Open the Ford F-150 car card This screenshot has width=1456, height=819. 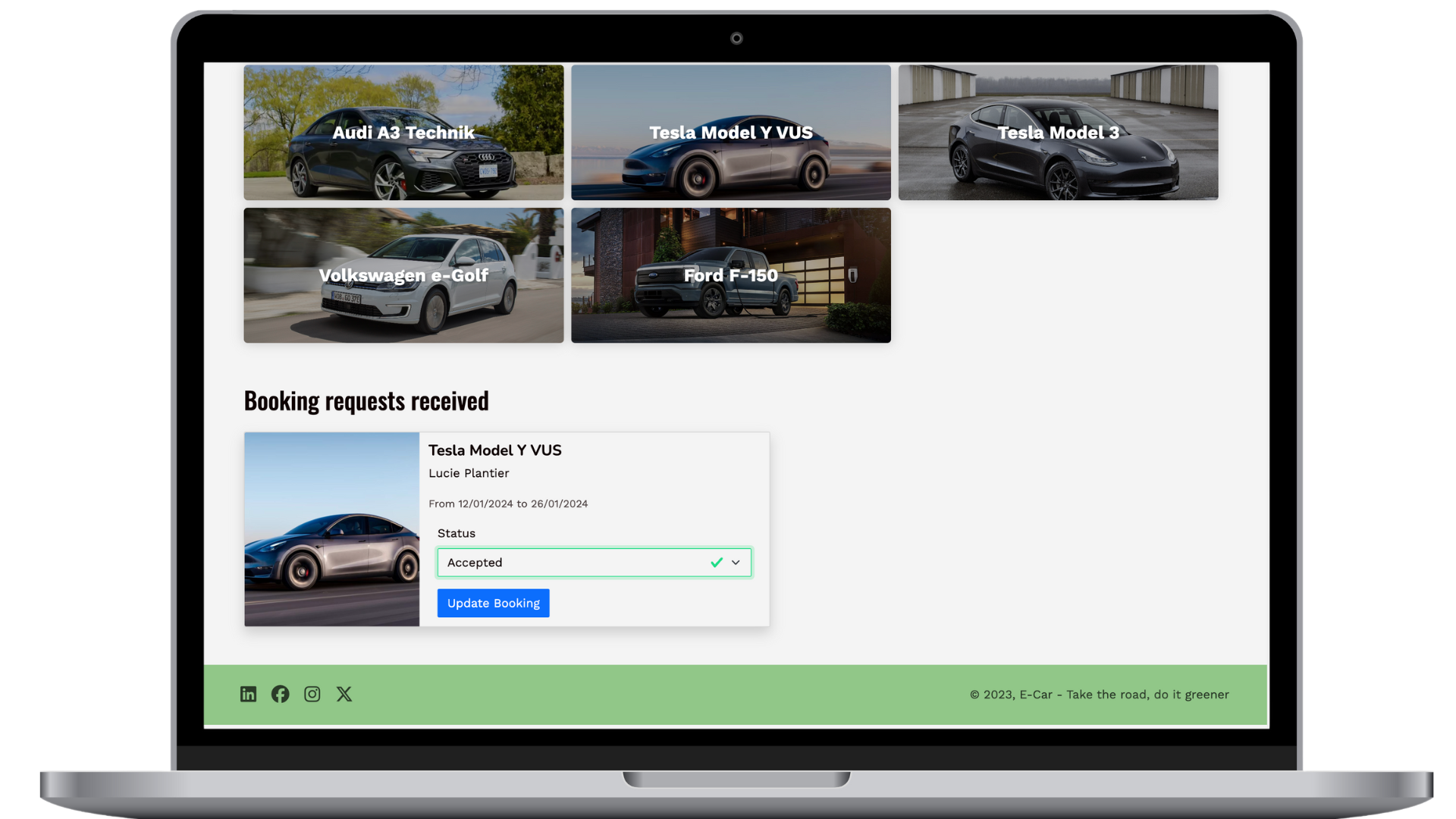click(730, 275)
